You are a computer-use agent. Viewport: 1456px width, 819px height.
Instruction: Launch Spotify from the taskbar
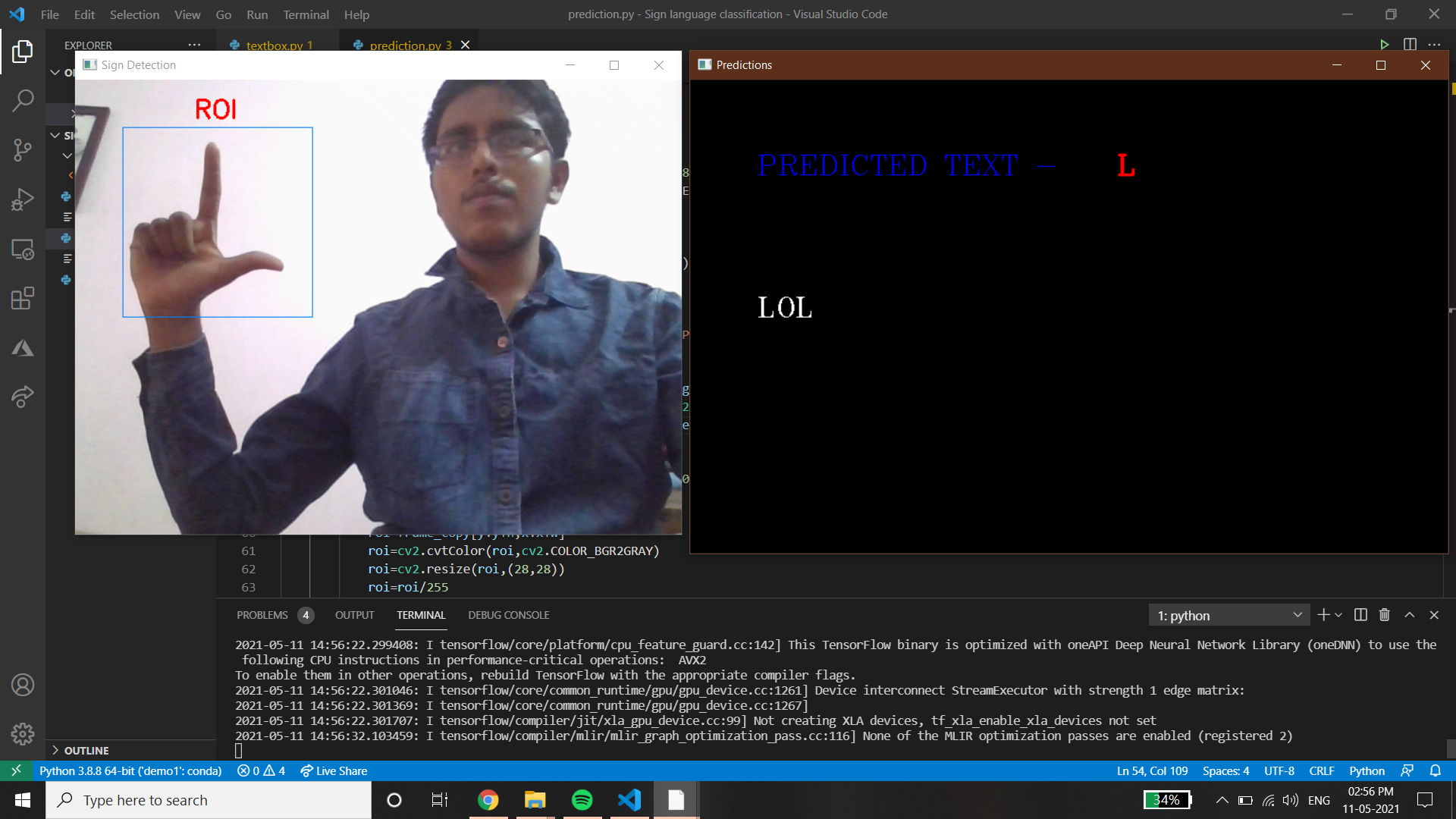[582, 799]
